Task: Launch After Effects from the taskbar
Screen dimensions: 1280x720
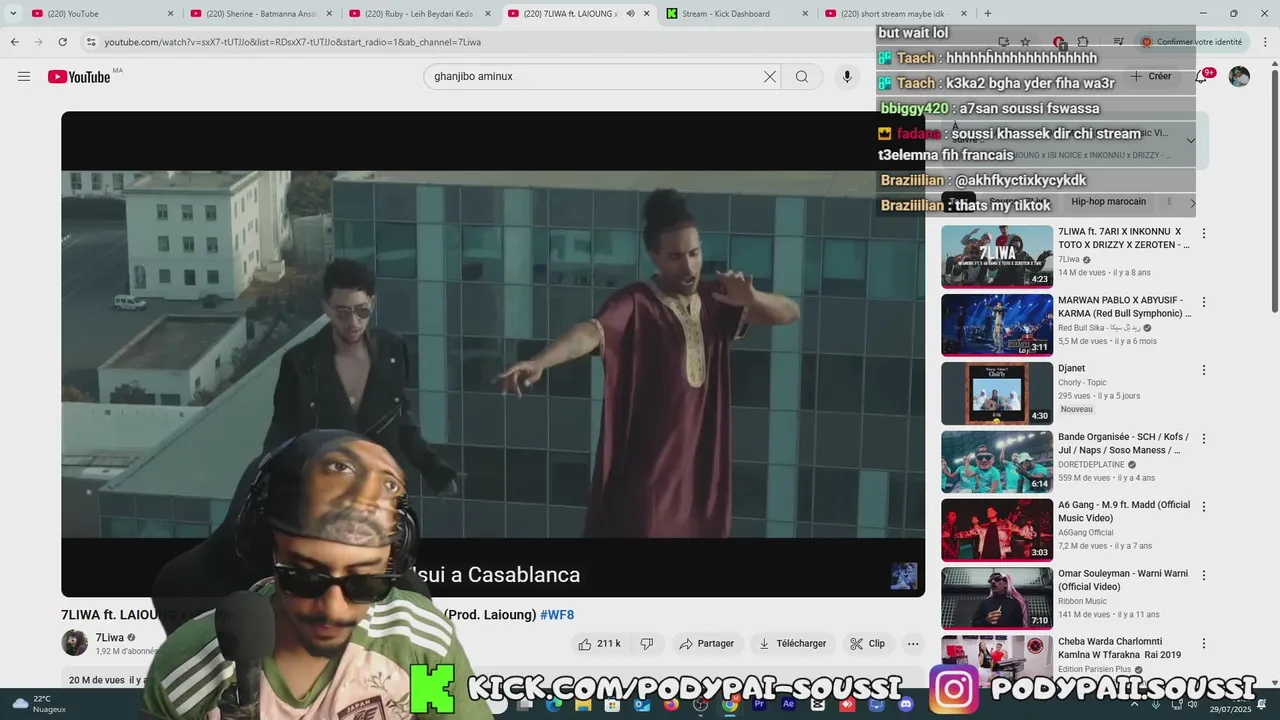Action: (x=788, y=705)
